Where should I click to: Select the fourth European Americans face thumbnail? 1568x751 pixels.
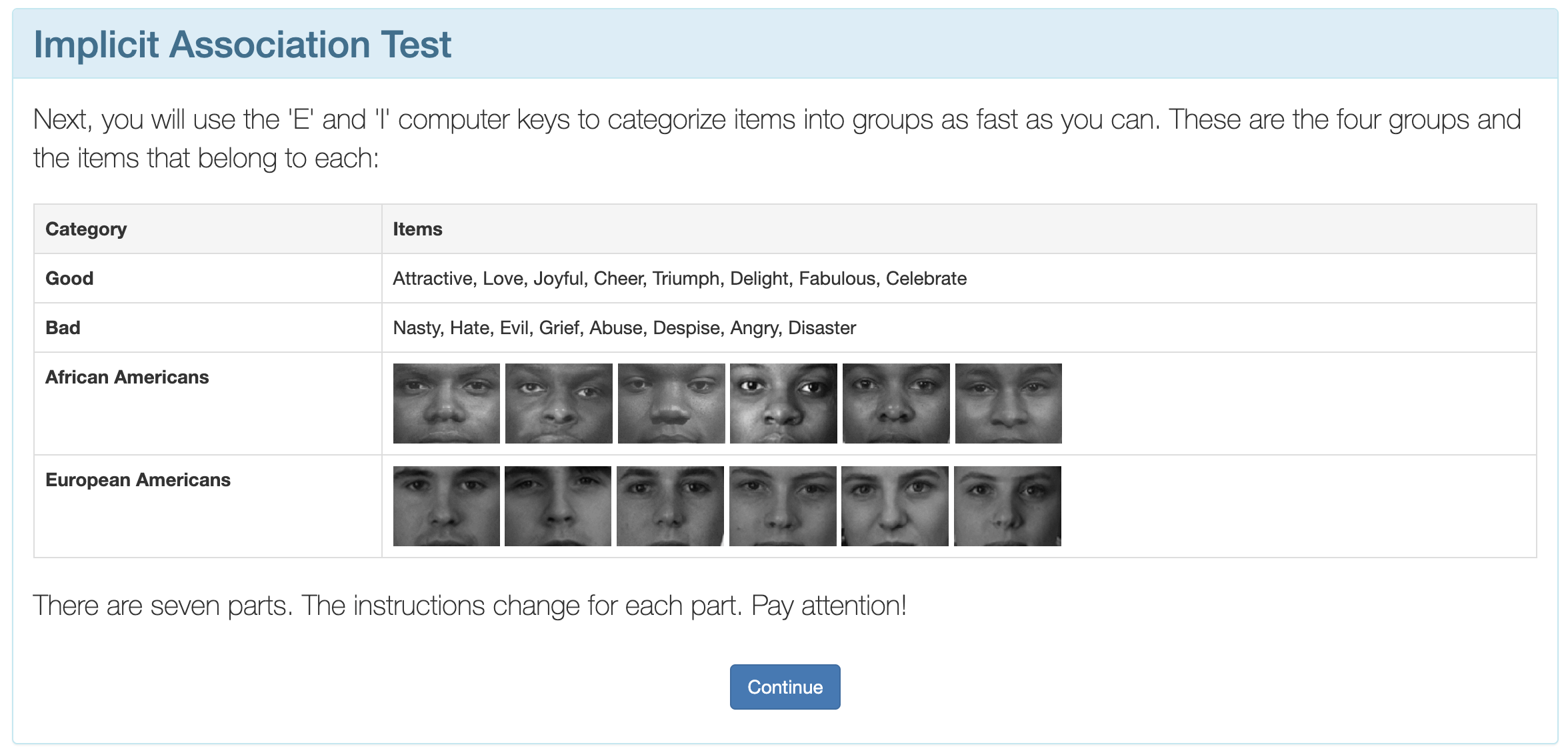point(783,506)
